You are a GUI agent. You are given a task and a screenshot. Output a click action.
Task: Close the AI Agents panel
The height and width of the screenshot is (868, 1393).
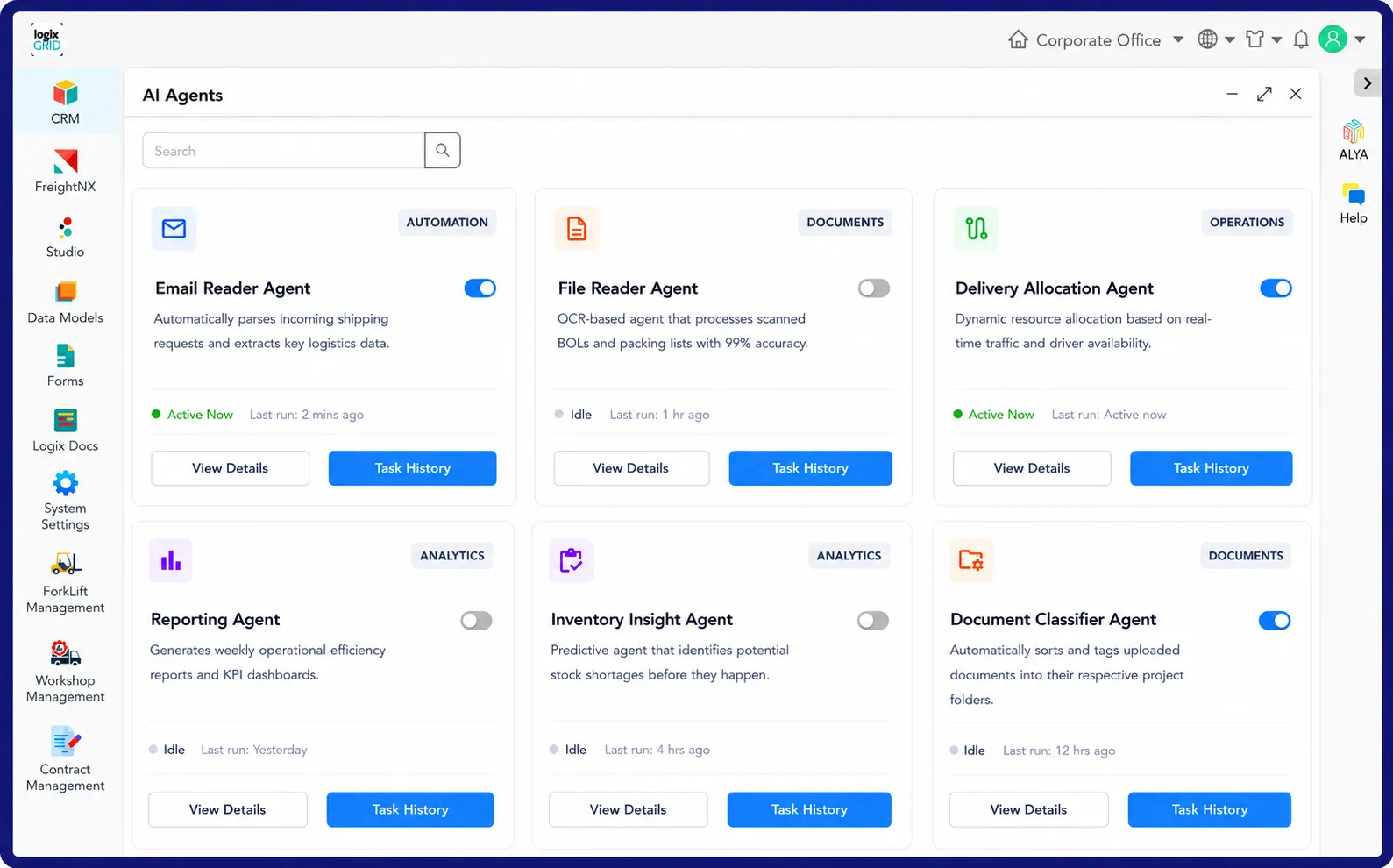(1296, 94)
